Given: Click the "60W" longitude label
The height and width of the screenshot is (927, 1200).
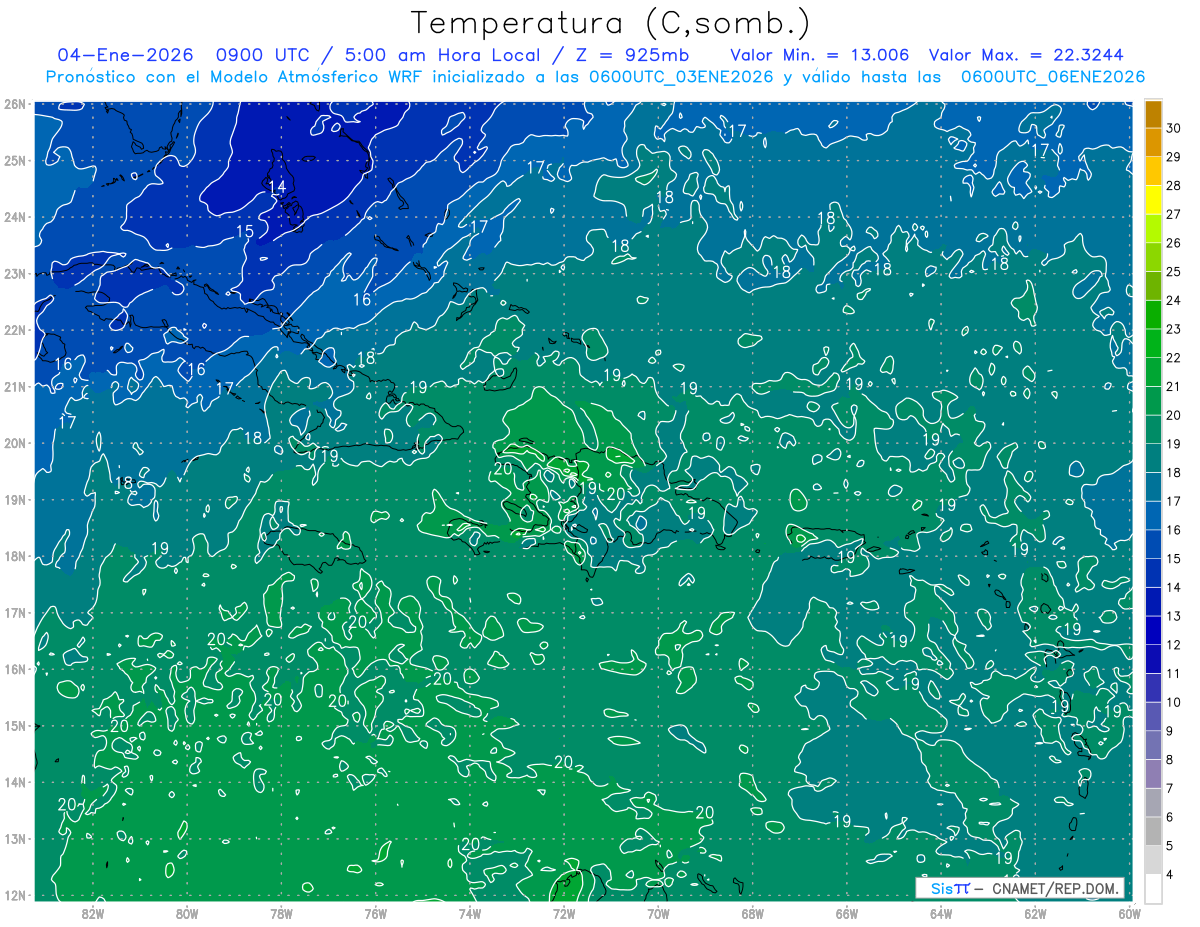Looking at the screenshot, I should coord(1130,913).
